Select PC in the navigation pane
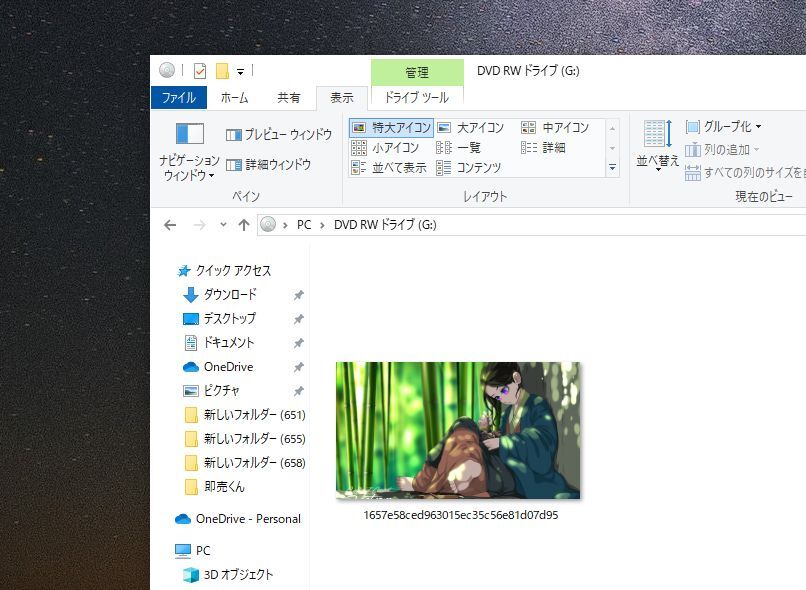This screenshot has width=806, height=590. coord(193,551)
